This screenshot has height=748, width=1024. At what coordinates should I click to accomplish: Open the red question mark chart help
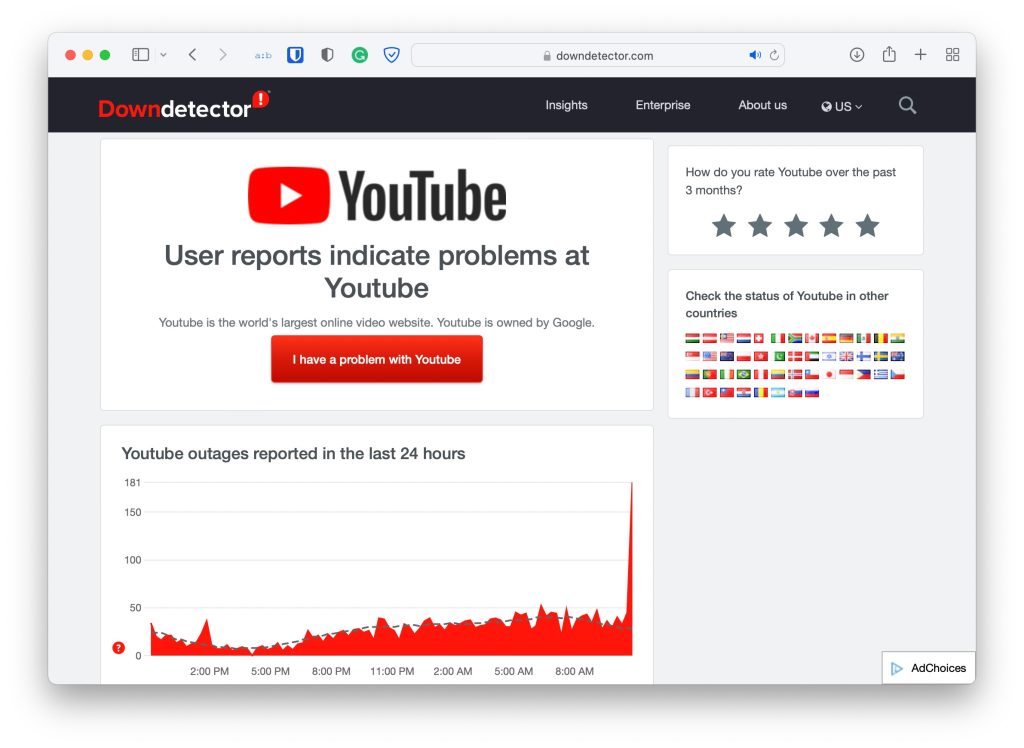pos(118,648)
